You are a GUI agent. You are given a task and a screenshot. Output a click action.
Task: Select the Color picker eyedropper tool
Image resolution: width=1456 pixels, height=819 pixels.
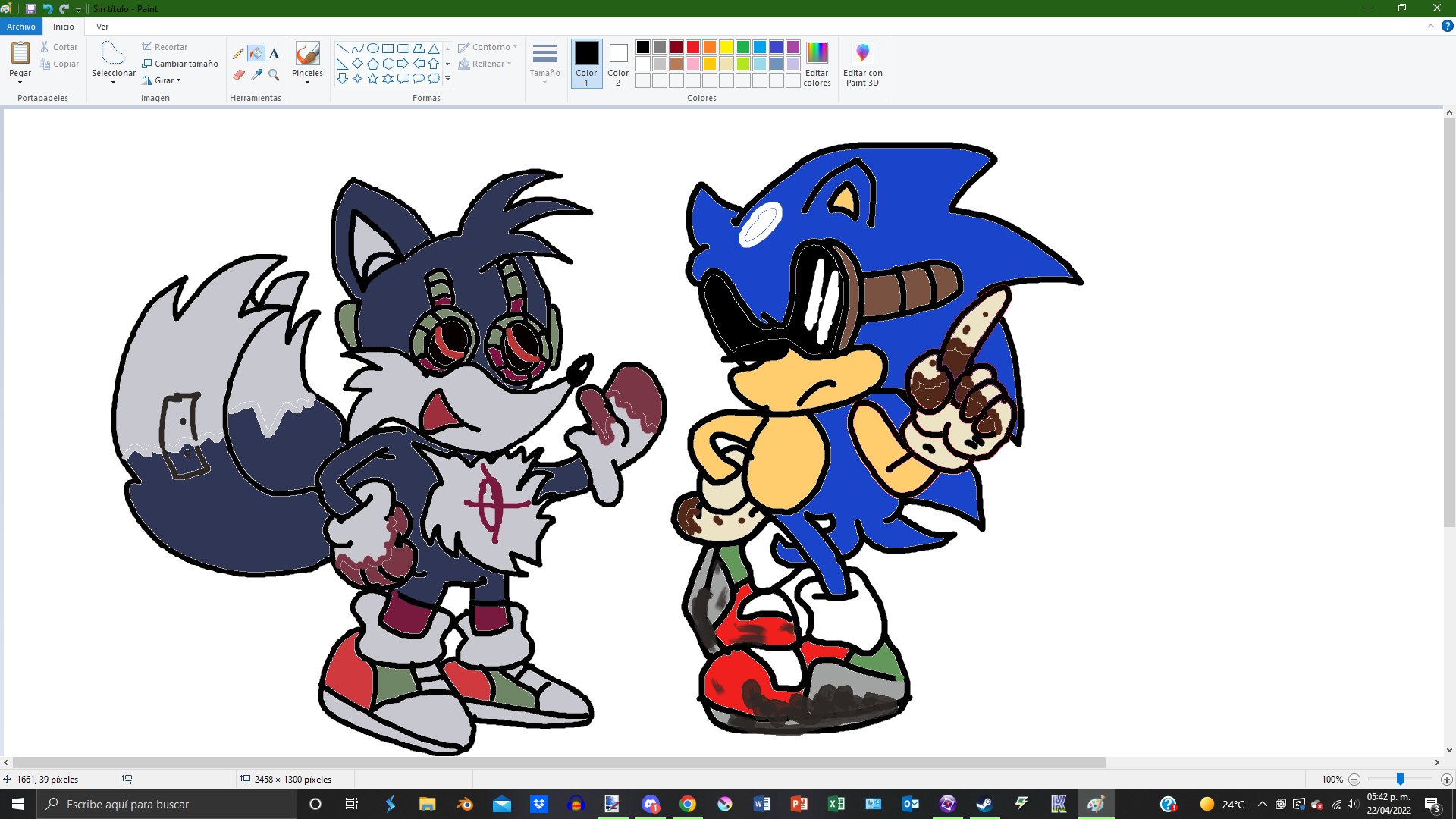tap(256, 74)
